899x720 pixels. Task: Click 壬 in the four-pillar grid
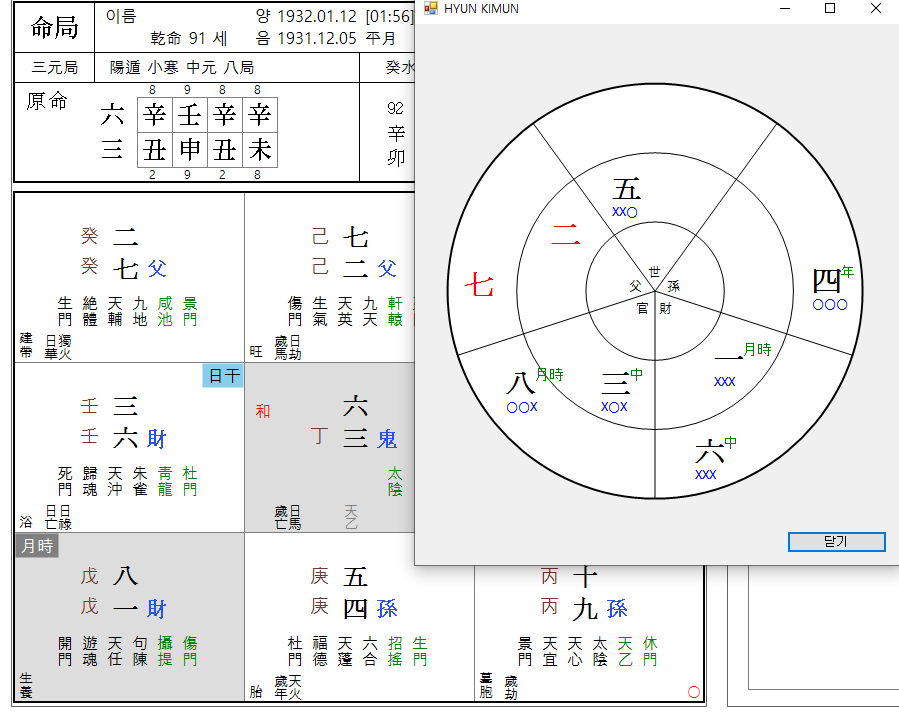(189, 115)
